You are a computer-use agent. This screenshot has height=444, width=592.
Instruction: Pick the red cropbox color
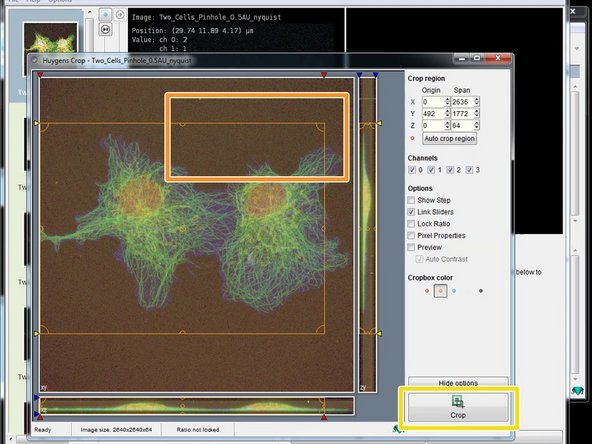[427, 291]
